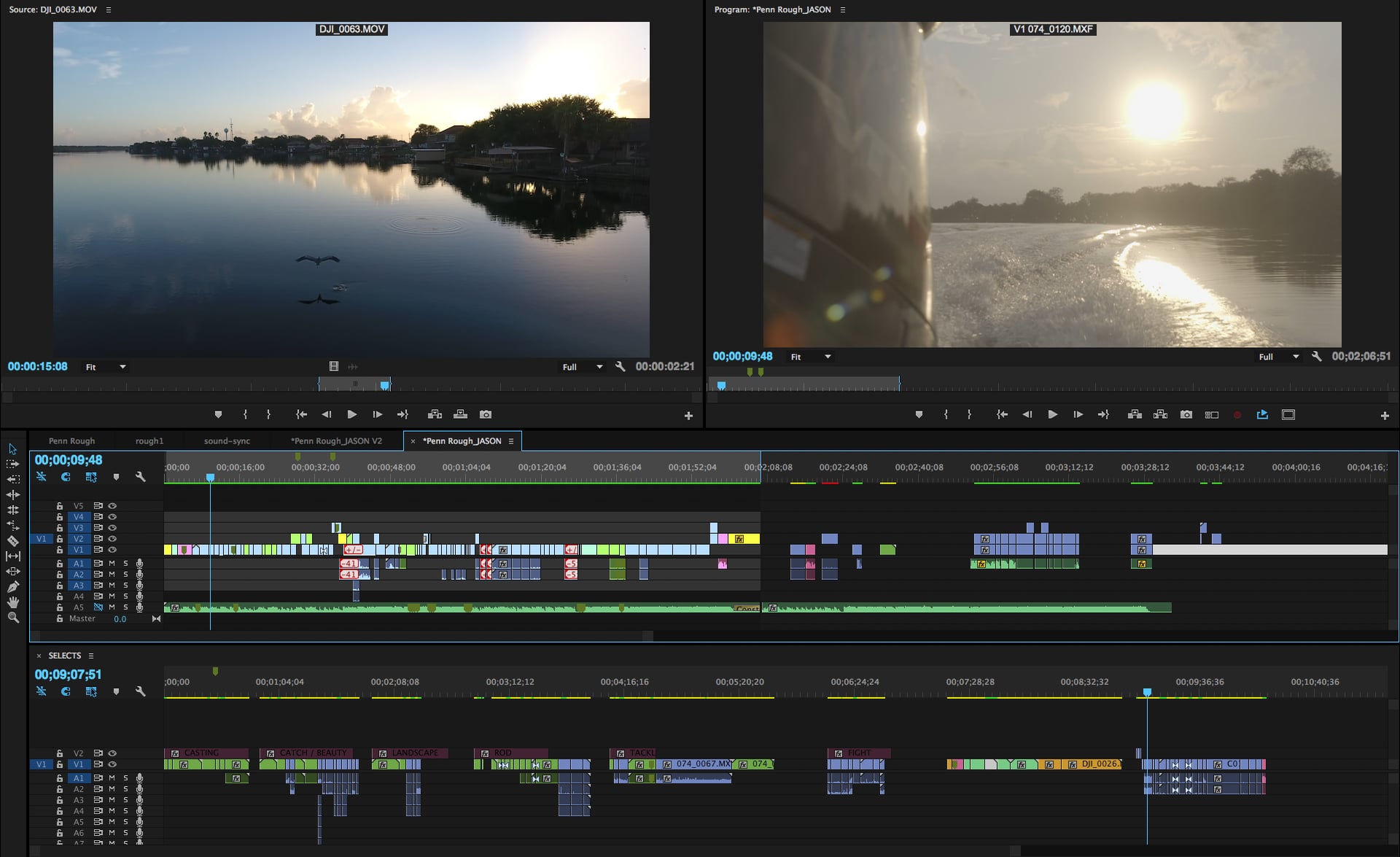
Task: Toggle the lock on track V5
Action: click(60, 505)
